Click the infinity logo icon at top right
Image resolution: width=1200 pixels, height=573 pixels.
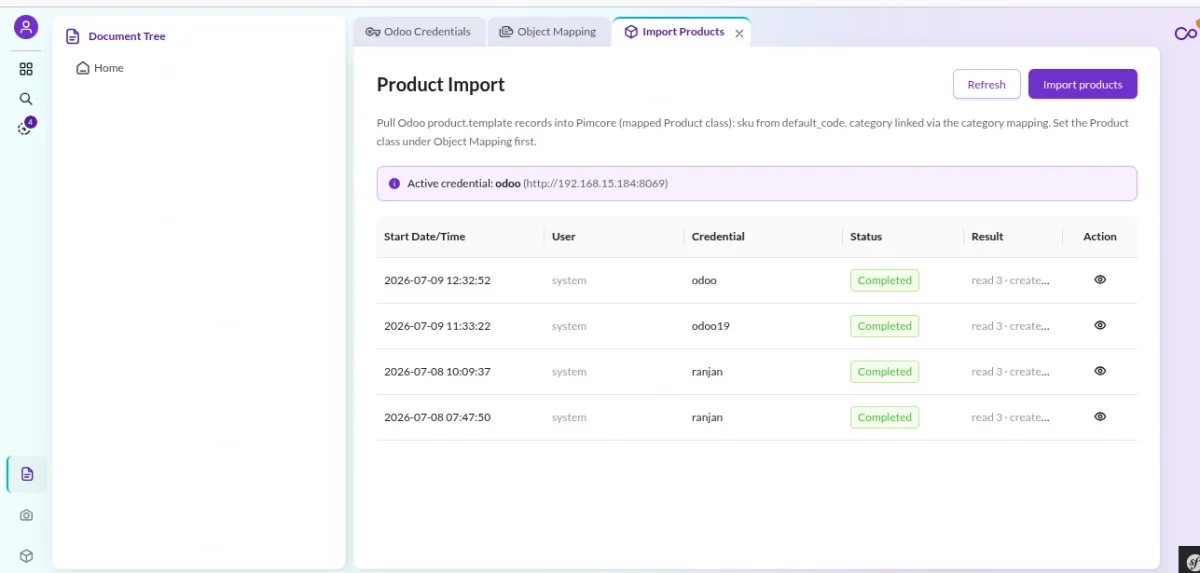click(x=1186, y=33)
